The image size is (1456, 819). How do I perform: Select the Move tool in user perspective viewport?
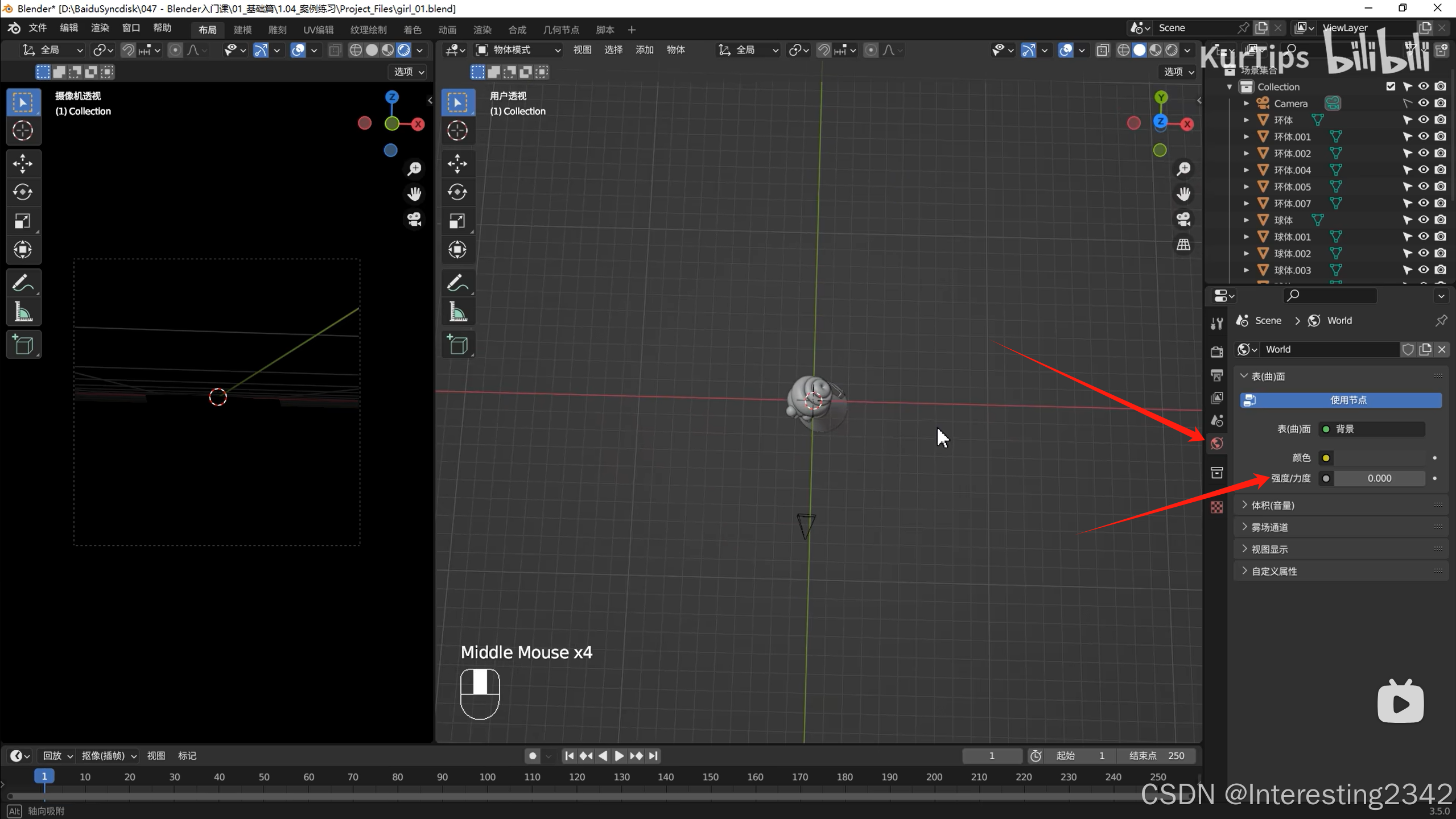pos(457,164)
